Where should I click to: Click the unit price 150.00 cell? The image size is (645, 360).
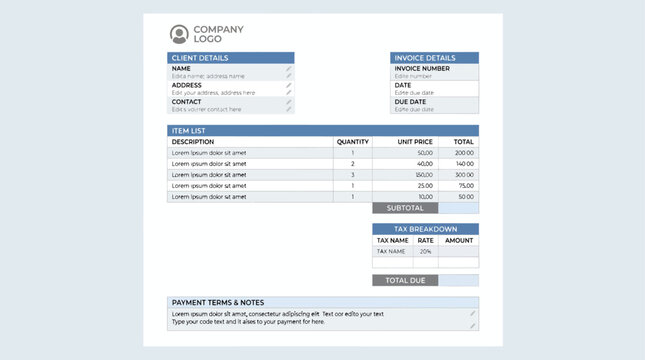coord(406,175)
